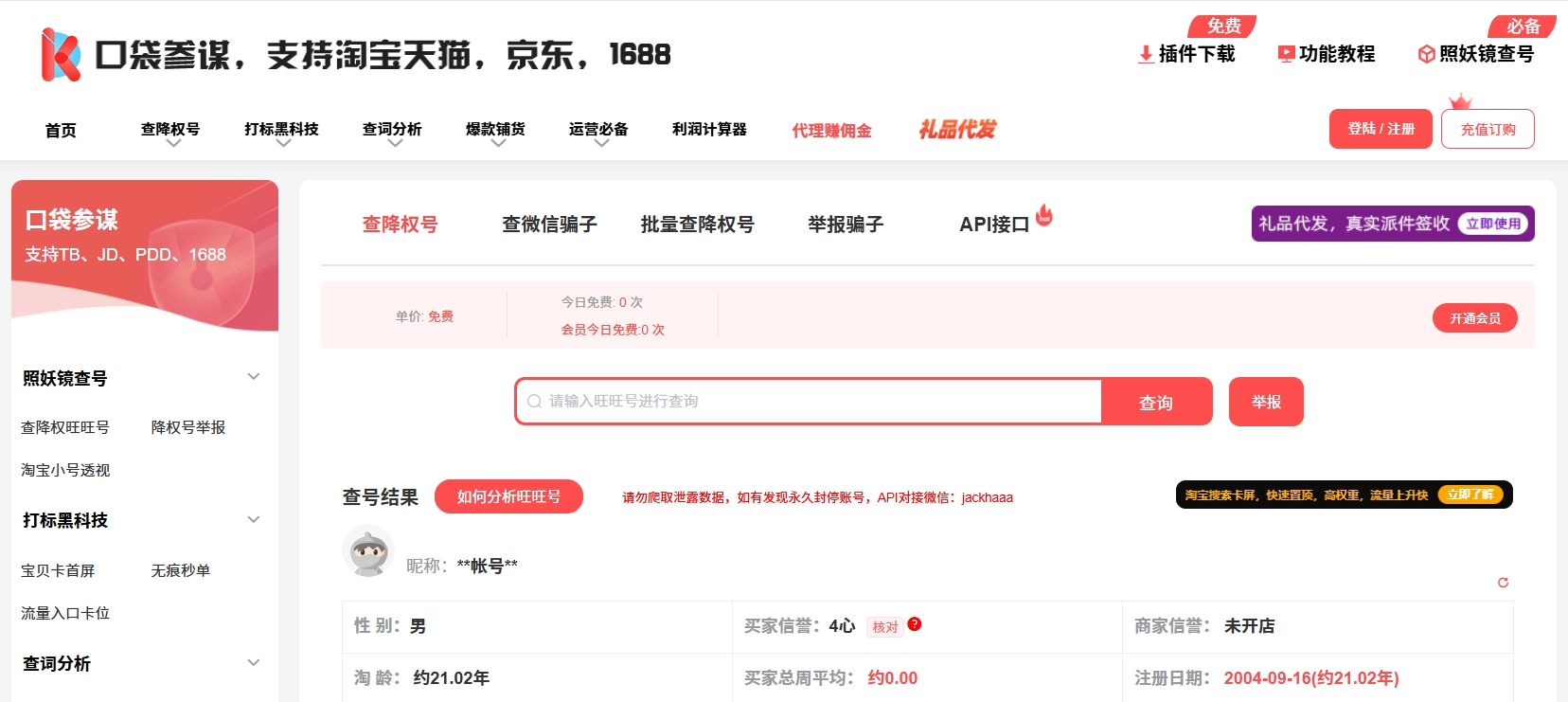Toggle the 查词分析 sidebar section chevron
The height and width of the screenshot is (702, 1568).
253,662
